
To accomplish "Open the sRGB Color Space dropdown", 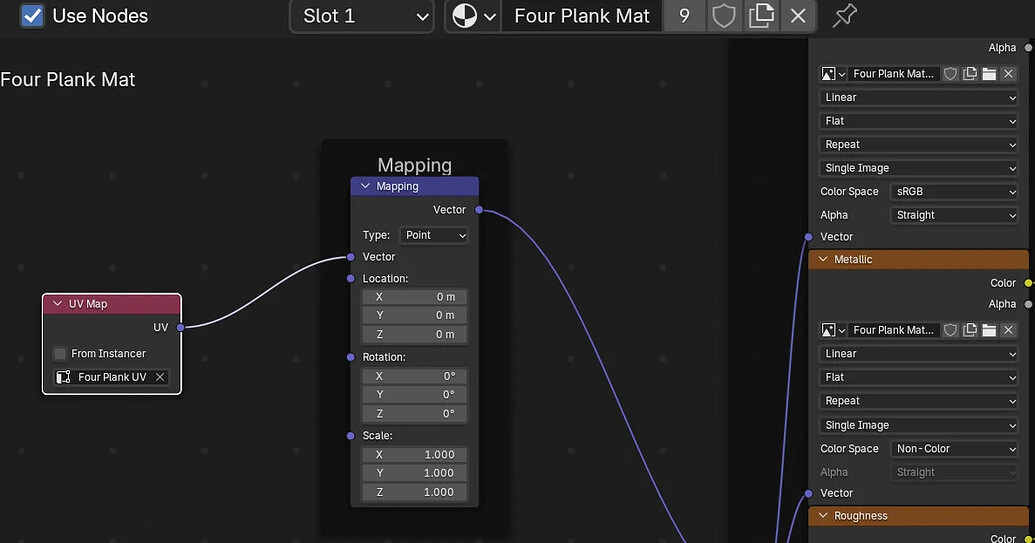I will pos(954,192).
